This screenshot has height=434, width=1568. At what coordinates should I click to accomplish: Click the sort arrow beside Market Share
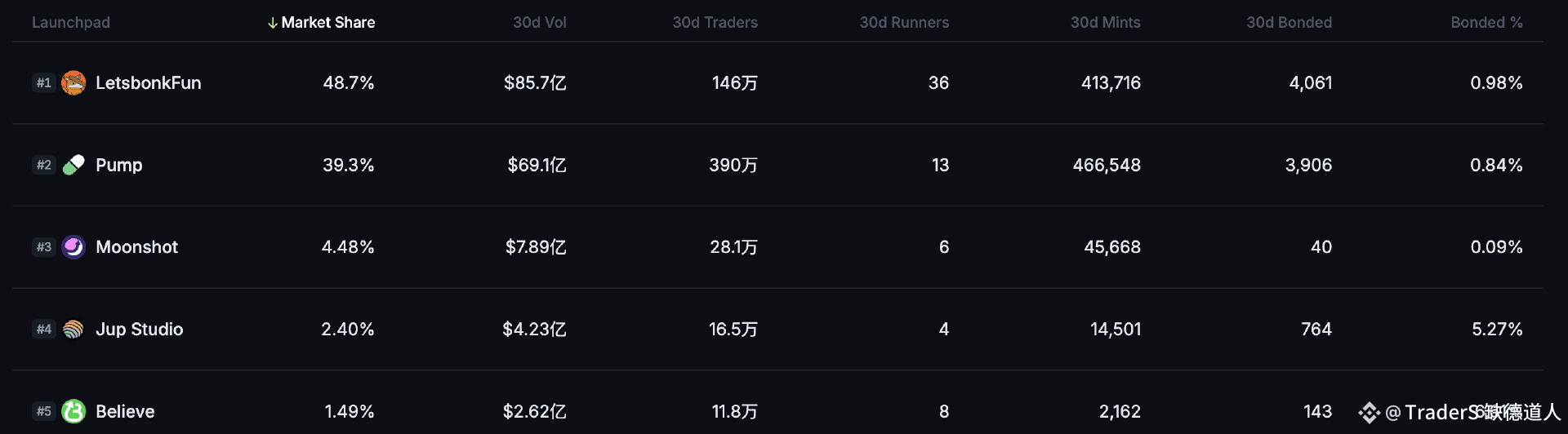pos(273,23)
